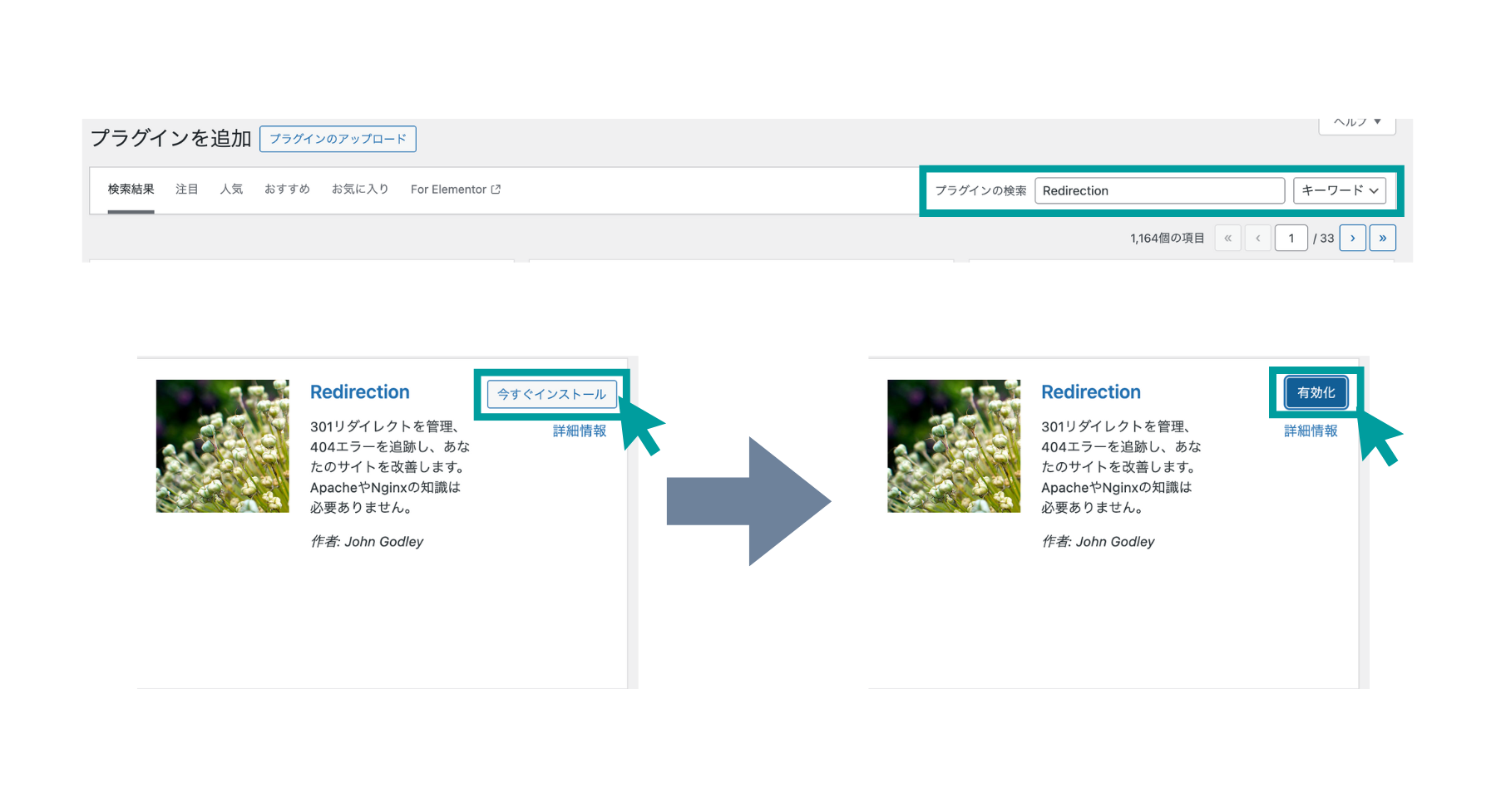Go to the first page of results

1227,238
